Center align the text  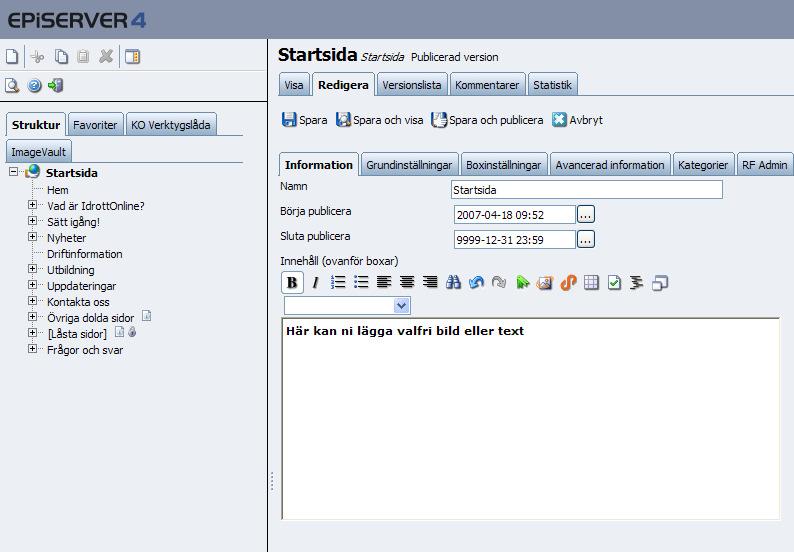coord(407,282)
